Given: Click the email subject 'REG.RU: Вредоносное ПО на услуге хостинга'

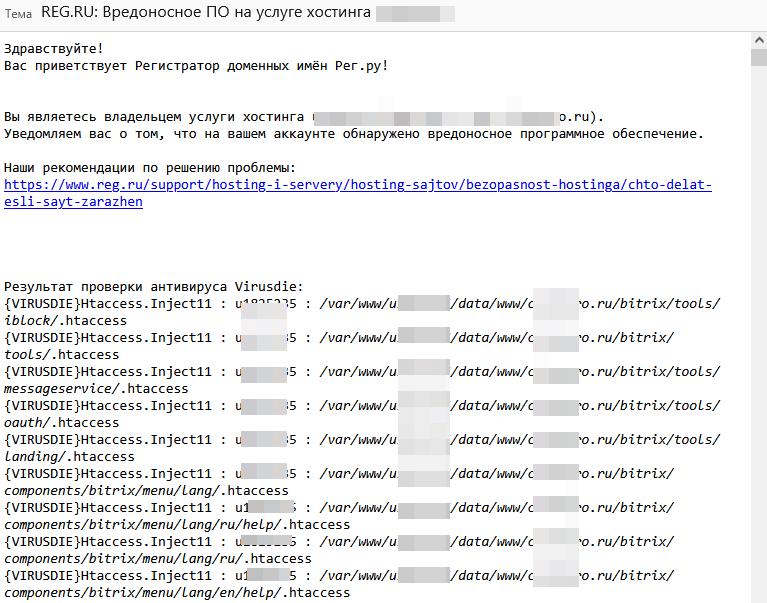Looking at the screenshot, I should click(x=206, y=12).
